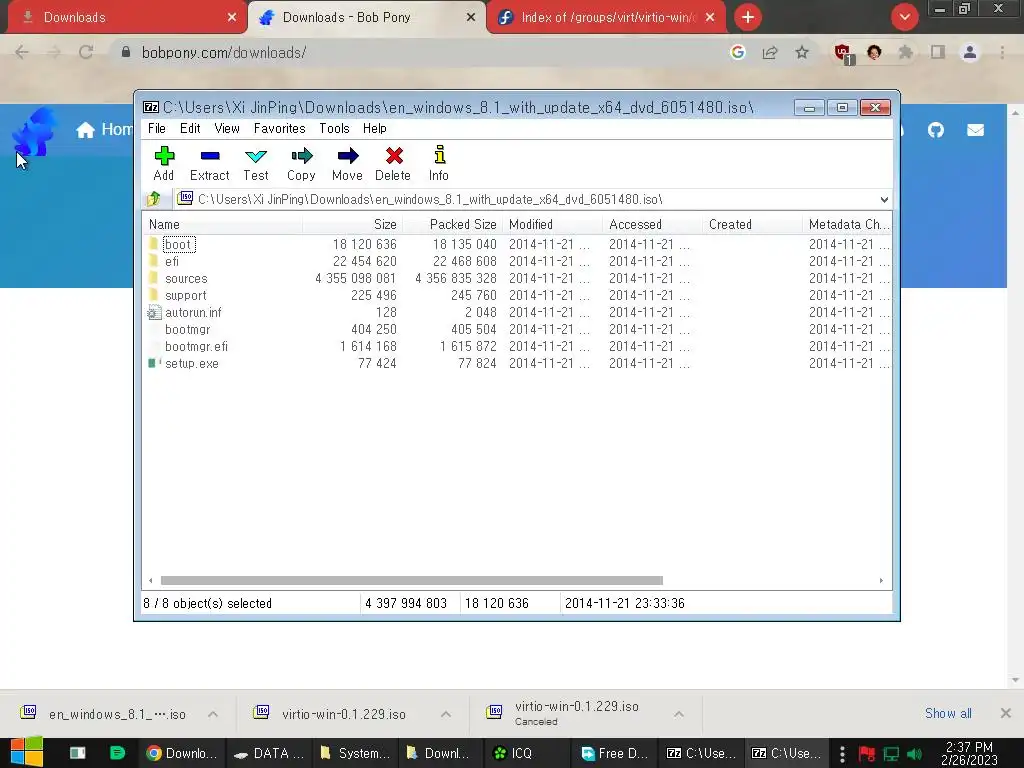The height and width of the screenshot is (768, 1024).
Task: Click the share page icon
Action: 770,52
